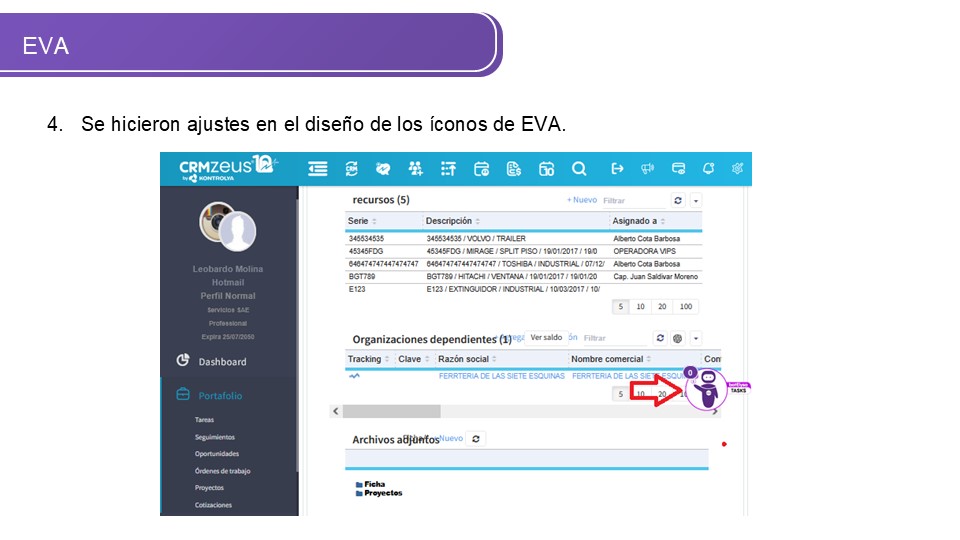Open the calendar date icon
The height and width of the screenshot is (540, 960).
click(x=546, y=168)
